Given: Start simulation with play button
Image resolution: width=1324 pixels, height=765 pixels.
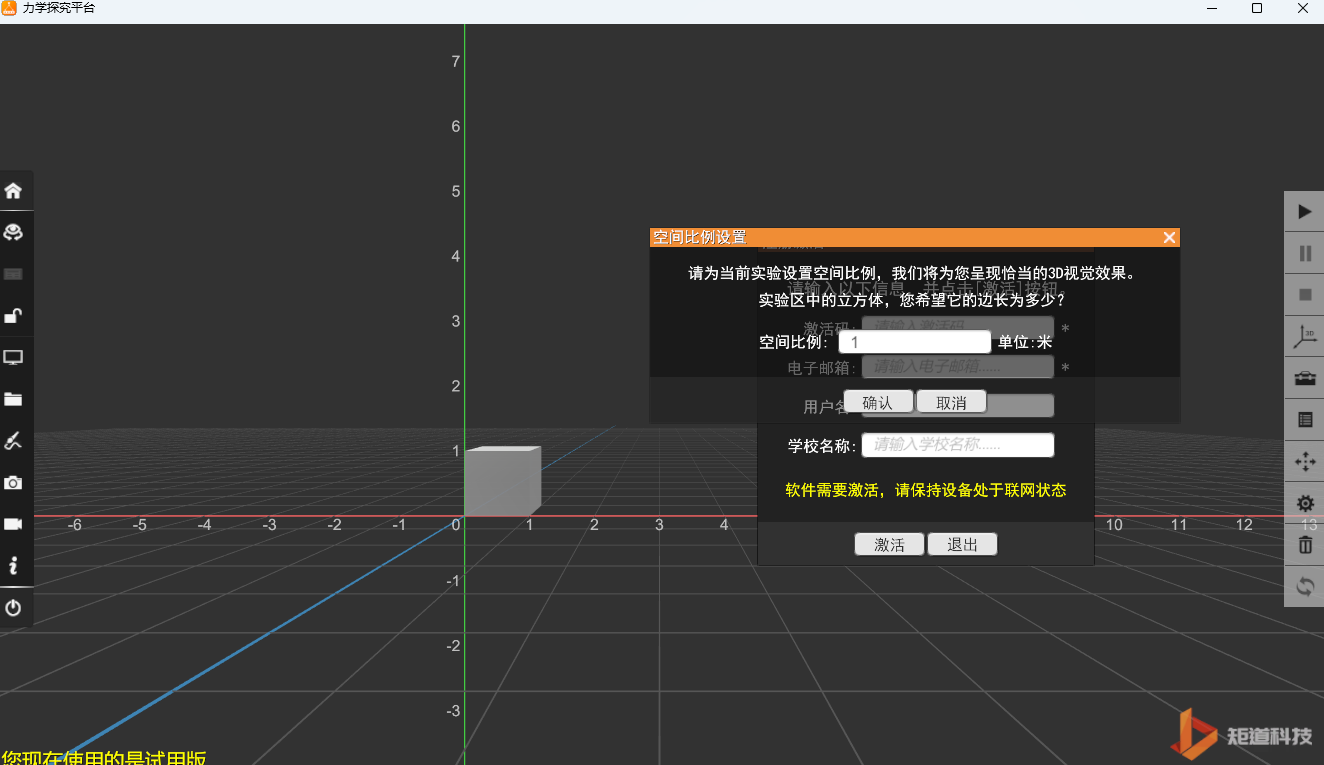Looking at the screenshot, I should (1304, 212).
